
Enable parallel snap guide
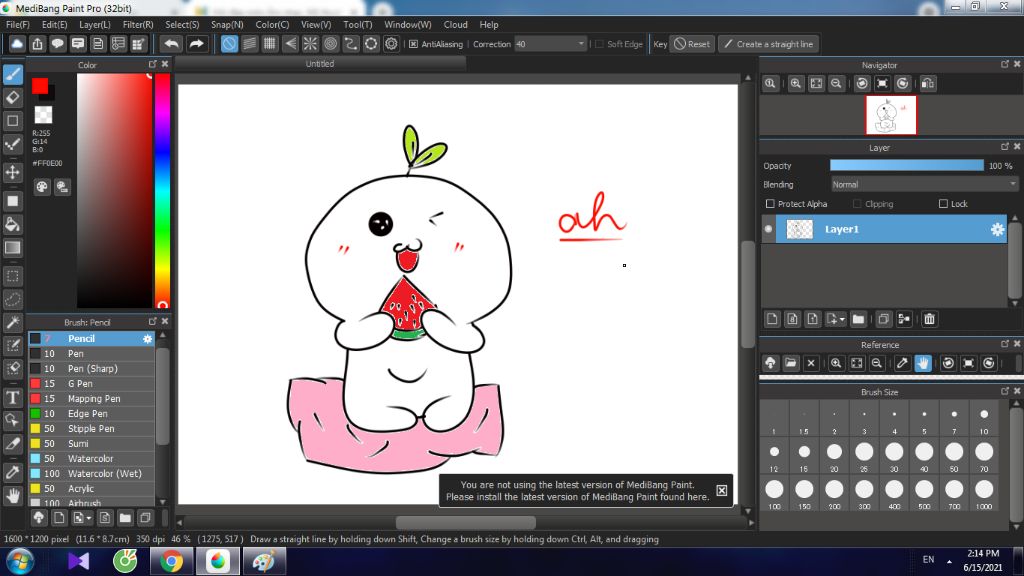click(249, 44)
